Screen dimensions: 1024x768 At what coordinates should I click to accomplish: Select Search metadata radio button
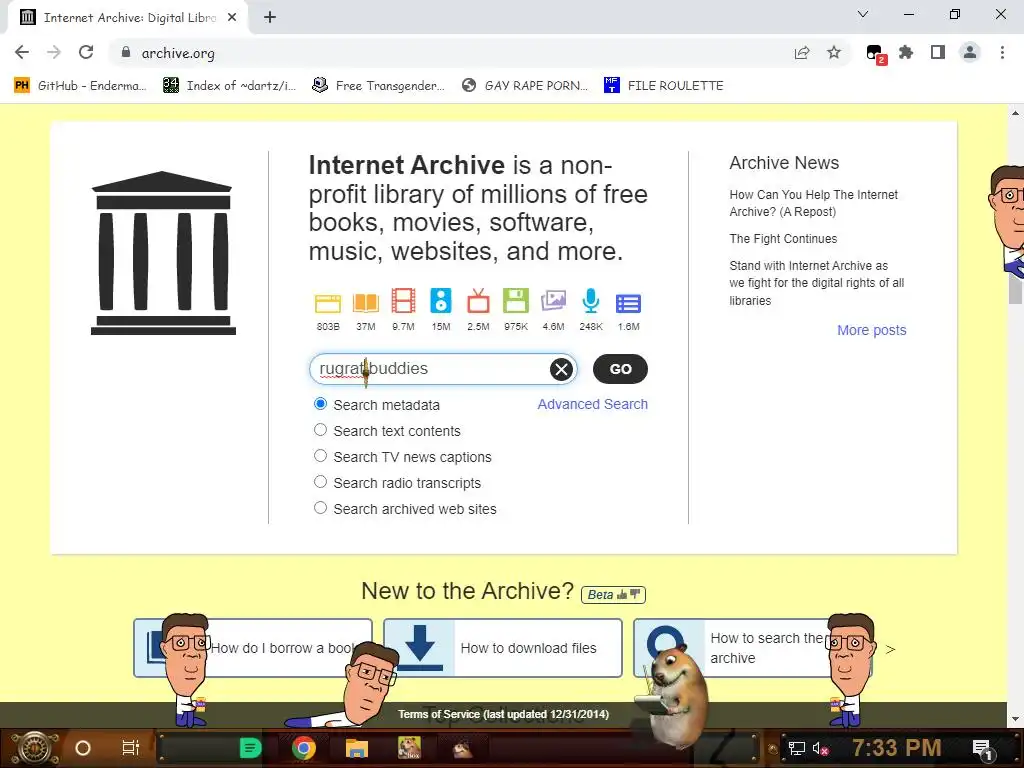(x=320, y=404)
